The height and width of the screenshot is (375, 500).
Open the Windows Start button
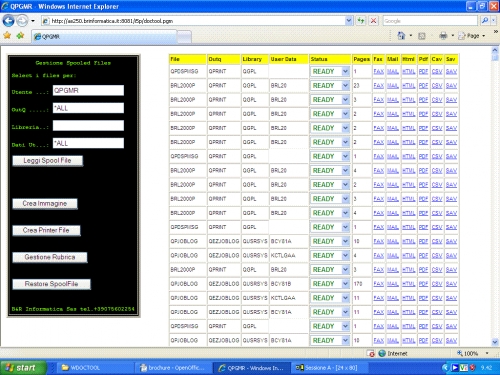[23, 368]
